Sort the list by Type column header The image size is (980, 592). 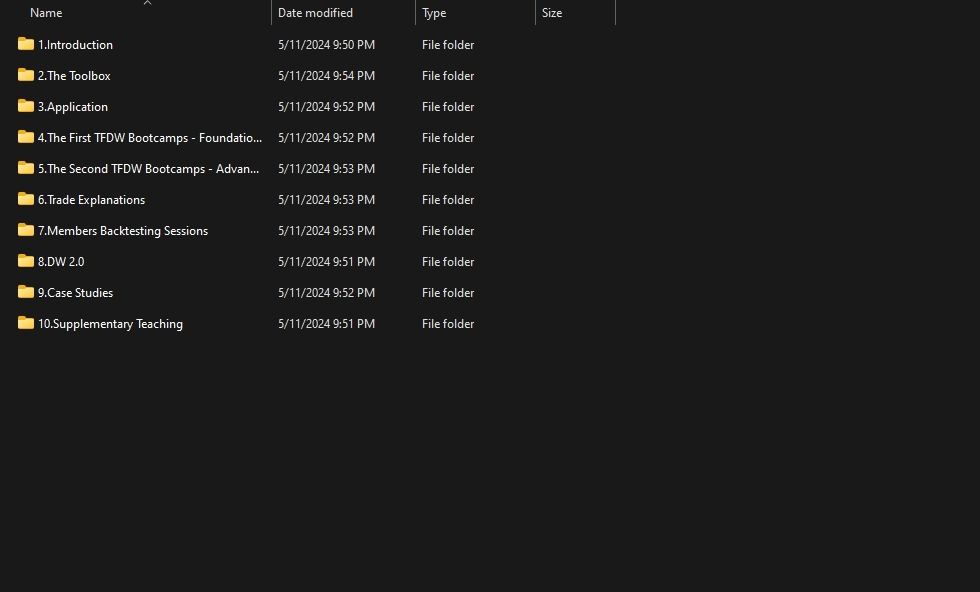click(x=434, y=13)
